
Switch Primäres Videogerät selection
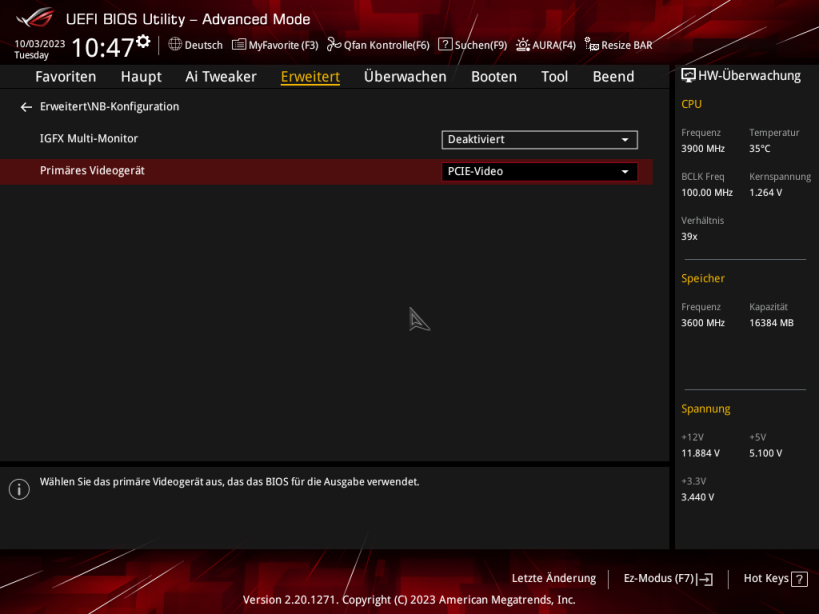coord(539,171)
